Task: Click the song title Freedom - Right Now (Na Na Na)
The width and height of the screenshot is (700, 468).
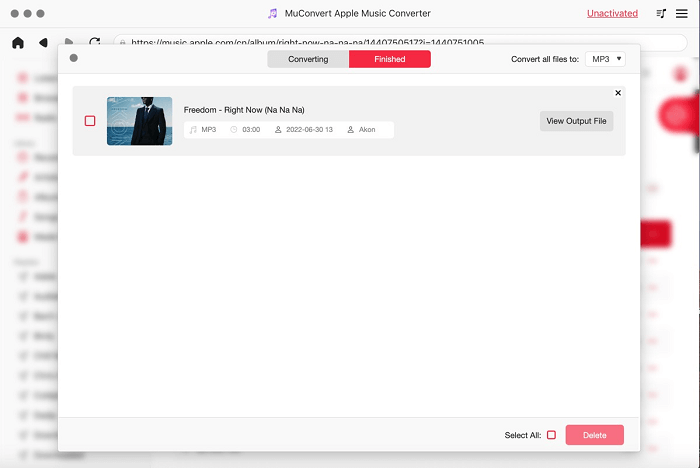Action: (244, 110)
